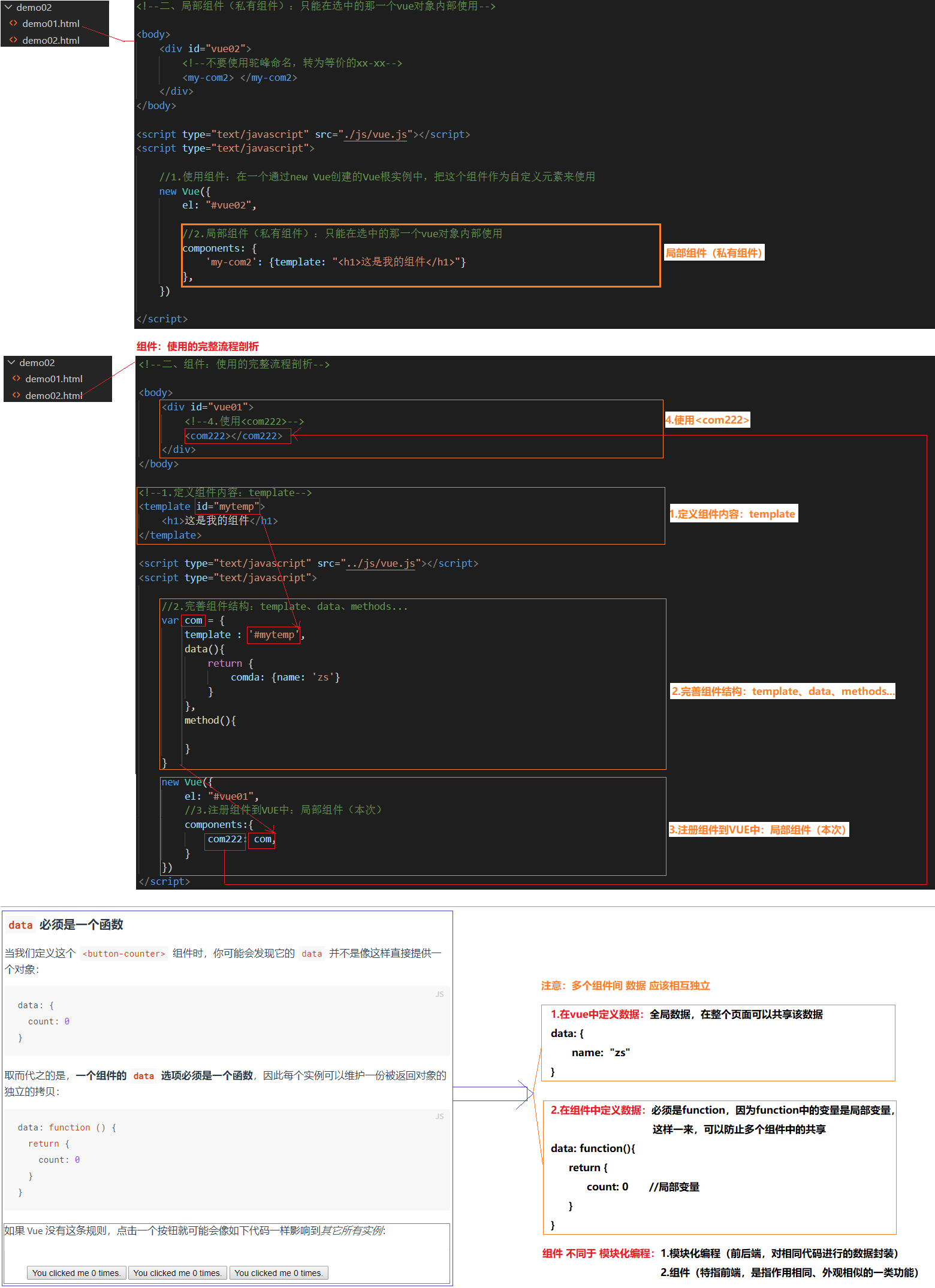Click the demo01.html file icon in upper explorer
935x1288 pixels.
13,23
